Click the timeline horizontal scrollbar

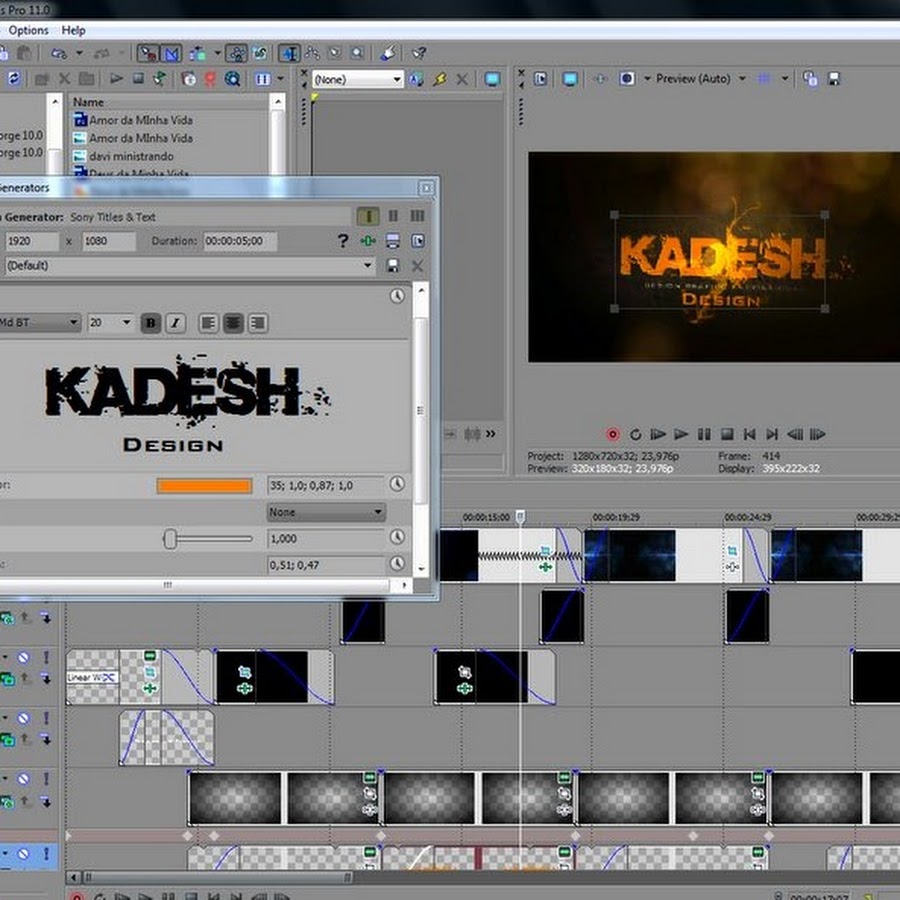click(x=217, y=877)
